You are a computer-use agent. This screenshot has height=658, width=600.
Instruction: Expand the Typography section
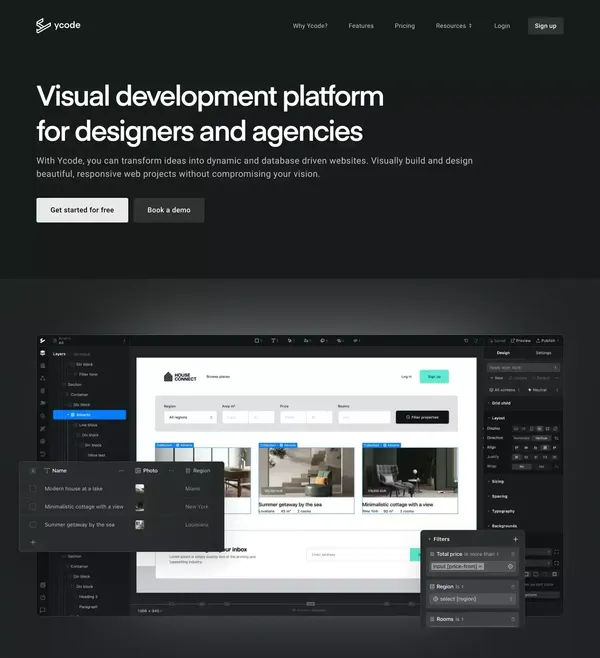(x=502, y=511)
